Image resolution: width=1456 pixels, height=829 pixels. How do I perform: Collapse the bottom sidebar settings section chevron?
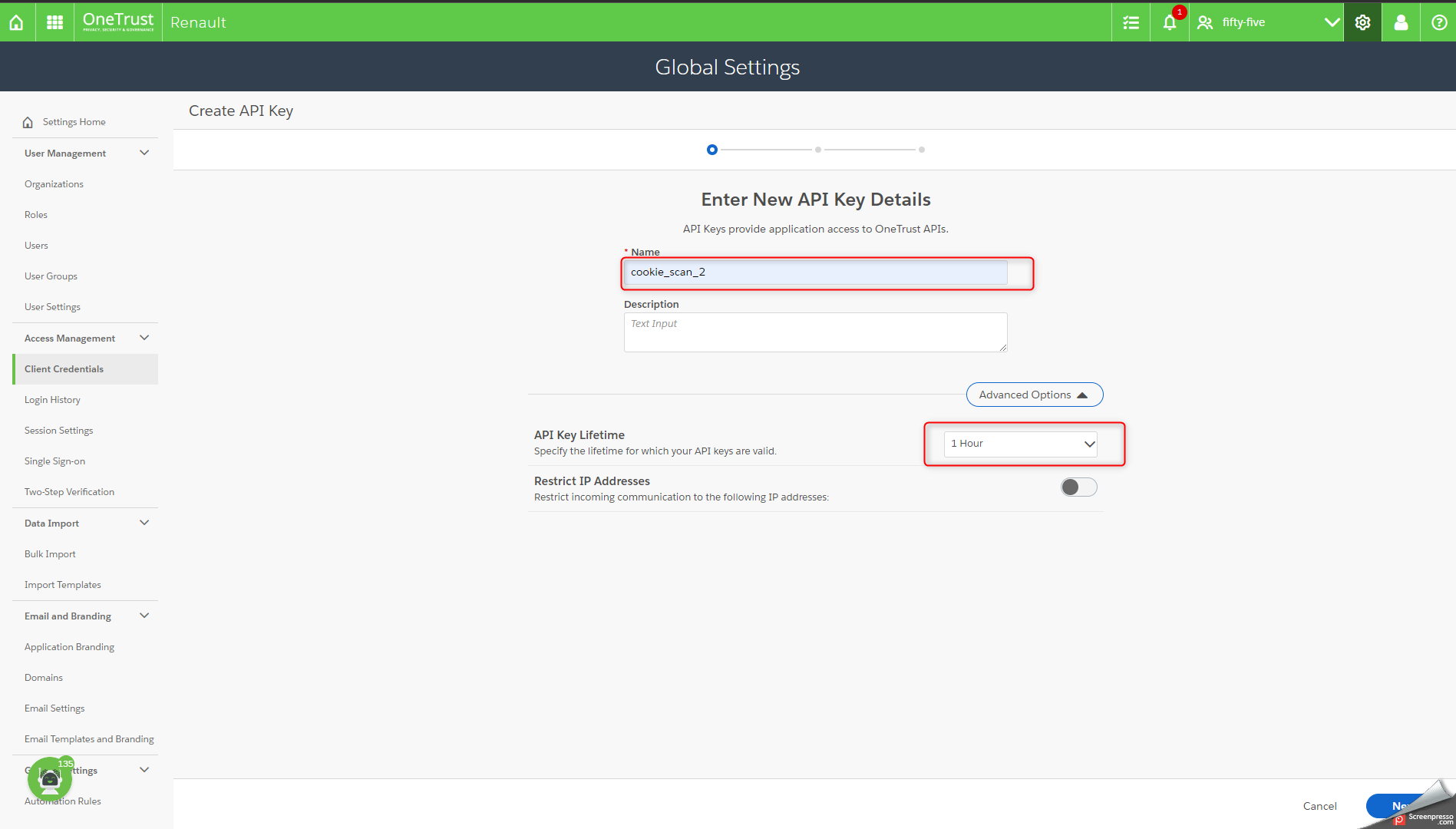(x=144, y=770)
